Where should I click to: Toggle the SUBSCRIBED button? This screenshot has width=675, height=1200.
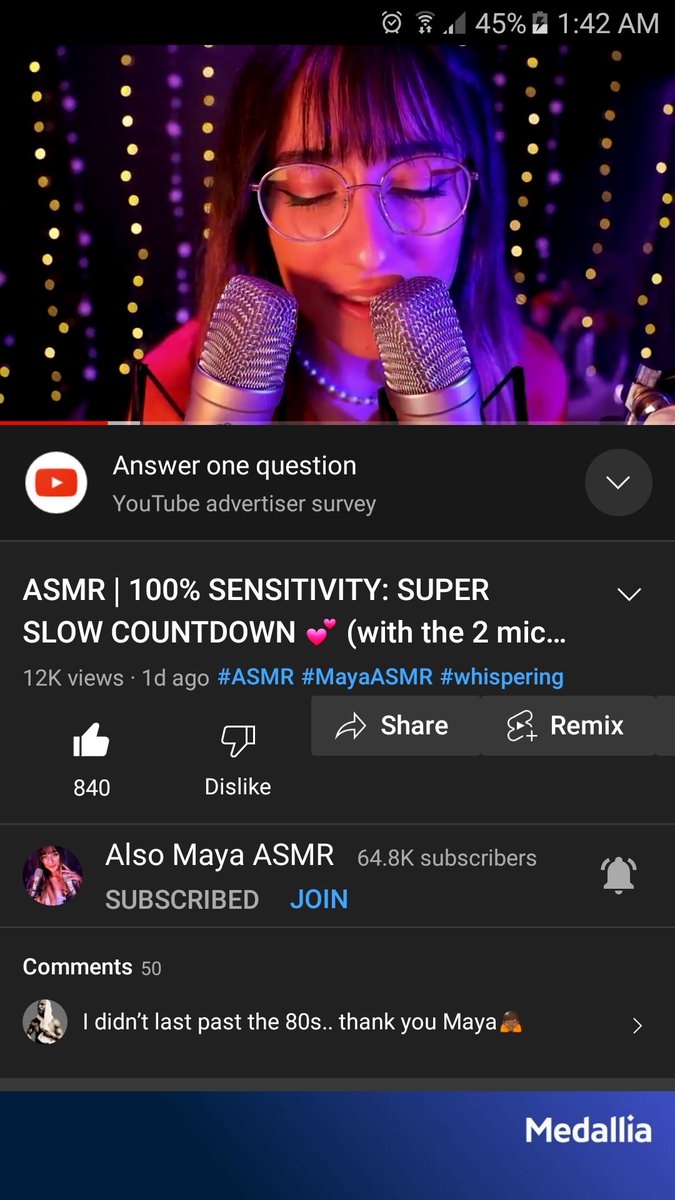[x=182, y=900]
